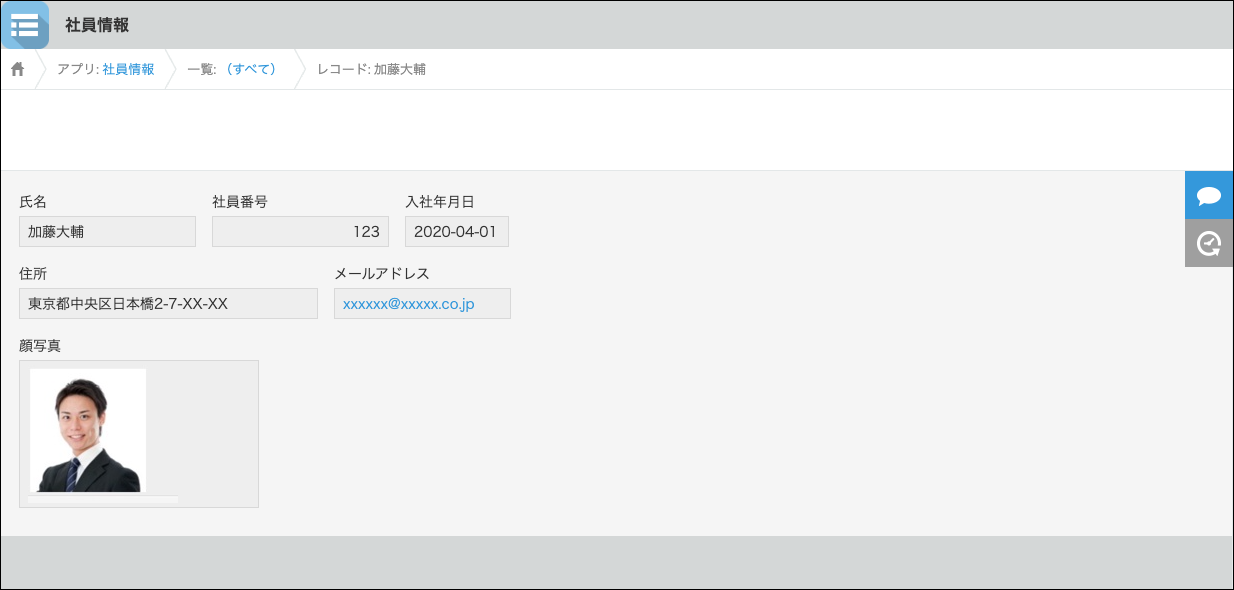
Task: Go to the home icon in breadcrumb
Action: [x=17, y=69]
